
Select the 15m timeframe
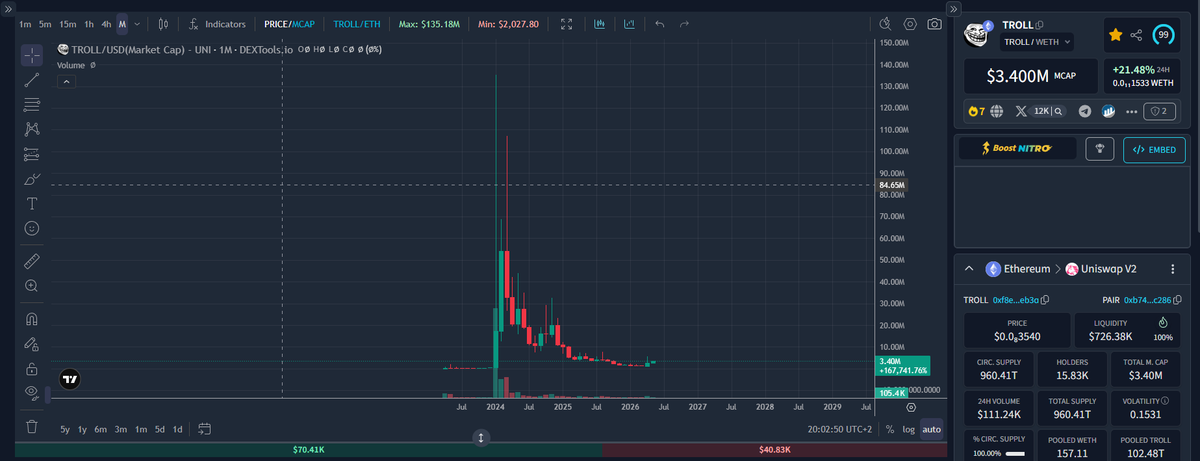click(x=68, y=23)
